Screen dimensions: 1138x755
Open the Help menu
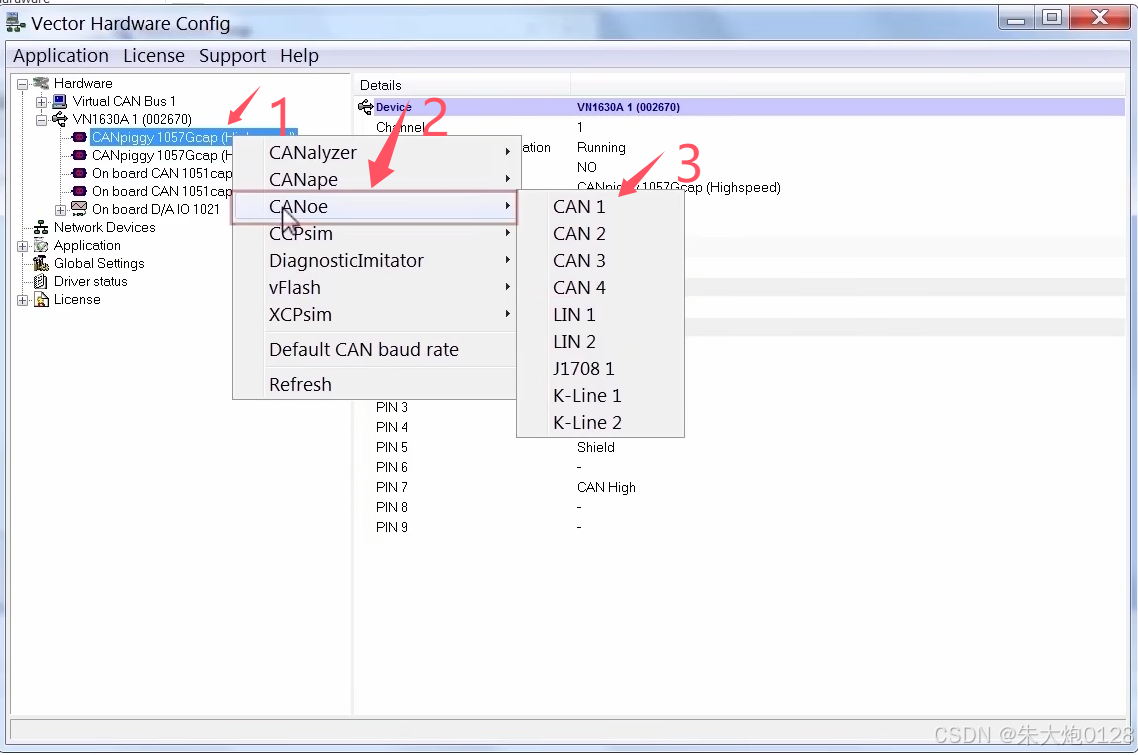(299, 56)
